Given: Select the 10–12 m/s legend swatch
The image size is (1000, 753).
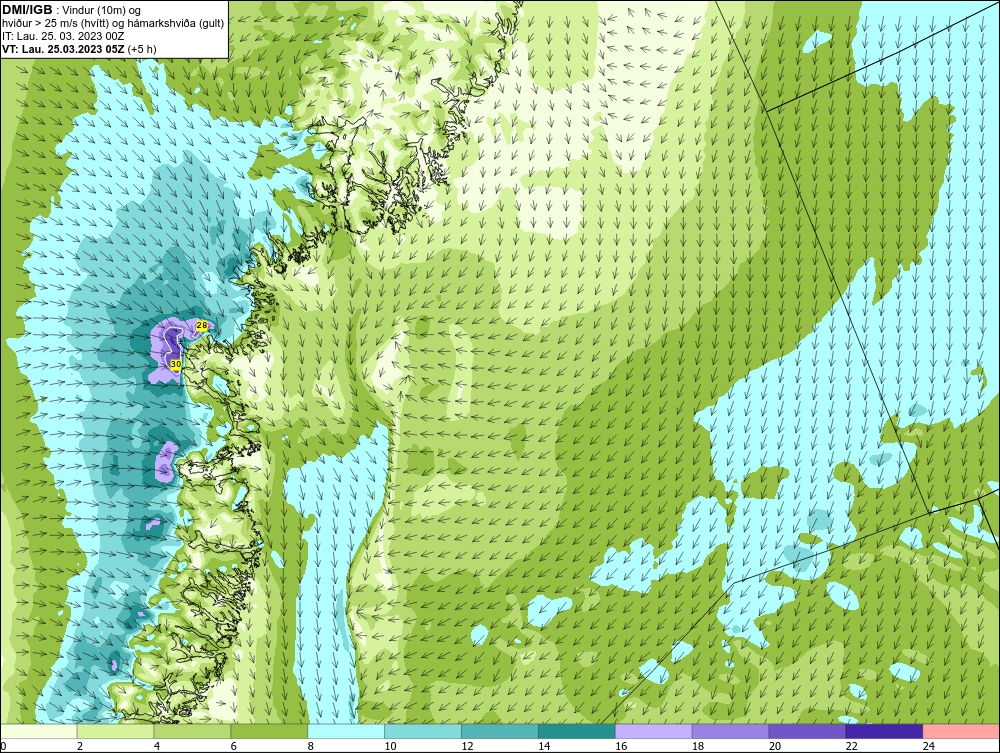Looking at the screenshot, I should 423,731.
